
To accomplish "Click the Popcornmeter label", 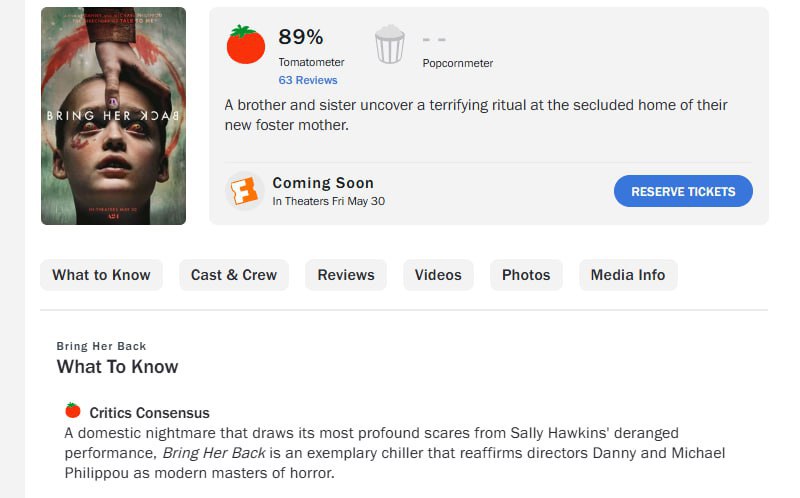I will pos(458,63).
